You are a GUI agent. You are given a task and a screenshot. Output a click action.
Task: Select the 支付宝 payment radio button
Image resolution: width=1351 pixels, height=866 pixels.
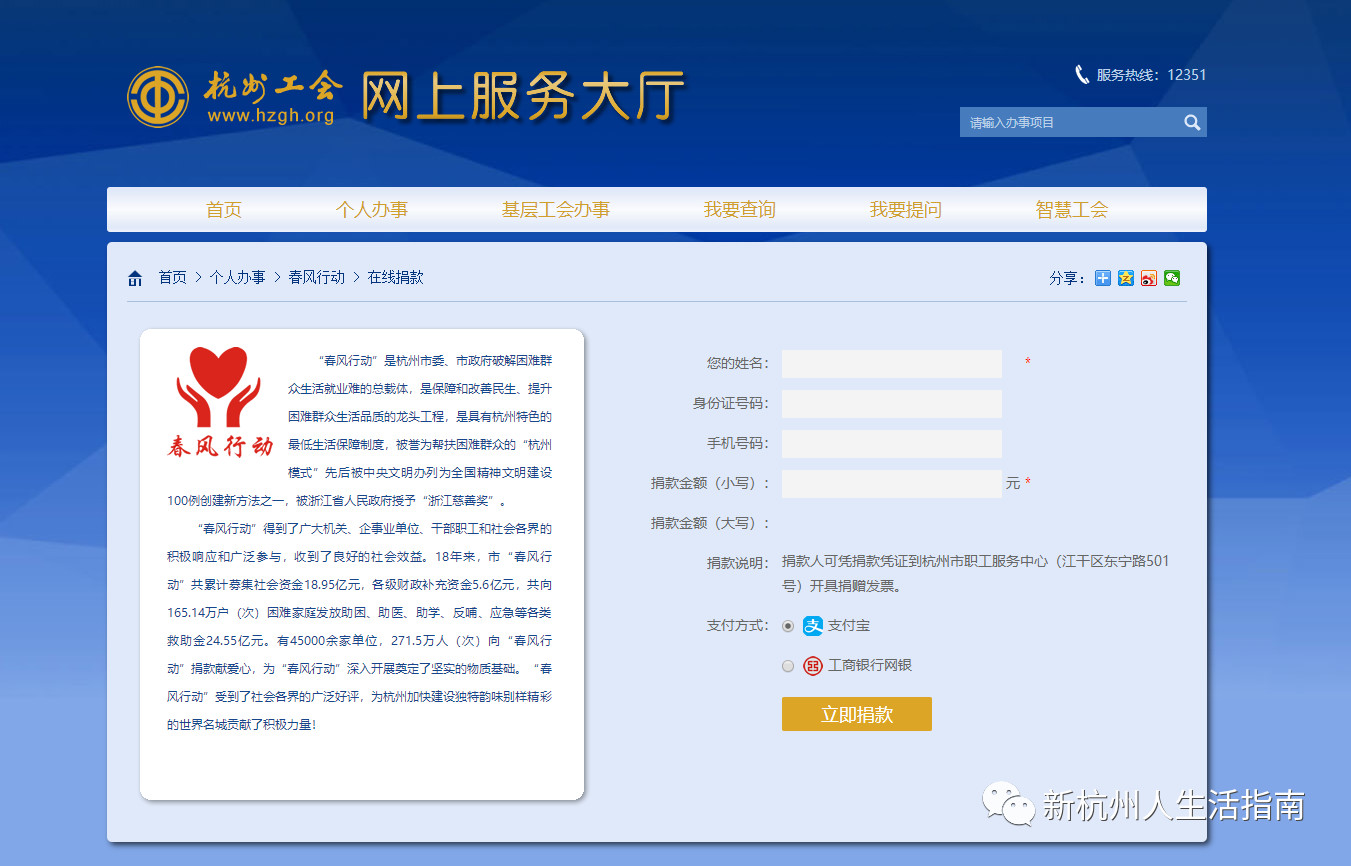788,626
